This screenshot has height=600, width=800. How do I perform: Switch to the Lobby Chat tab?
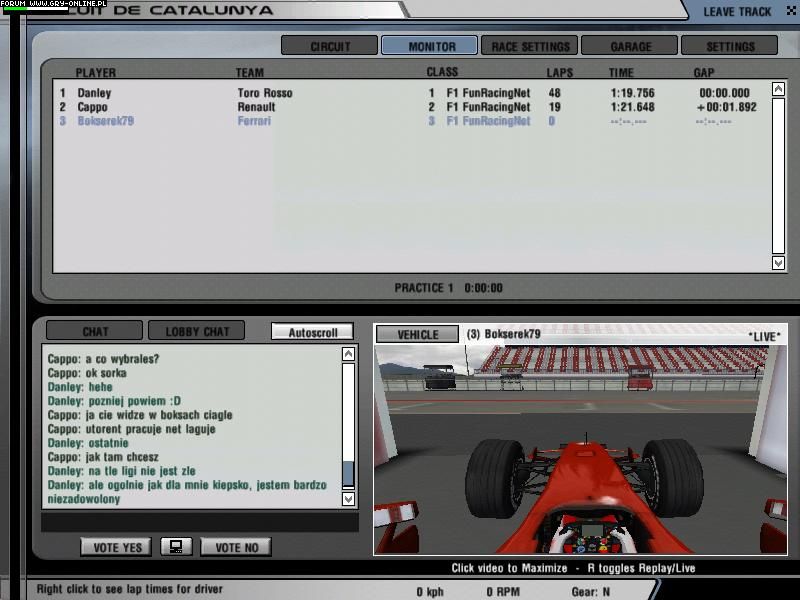(197, 331)
